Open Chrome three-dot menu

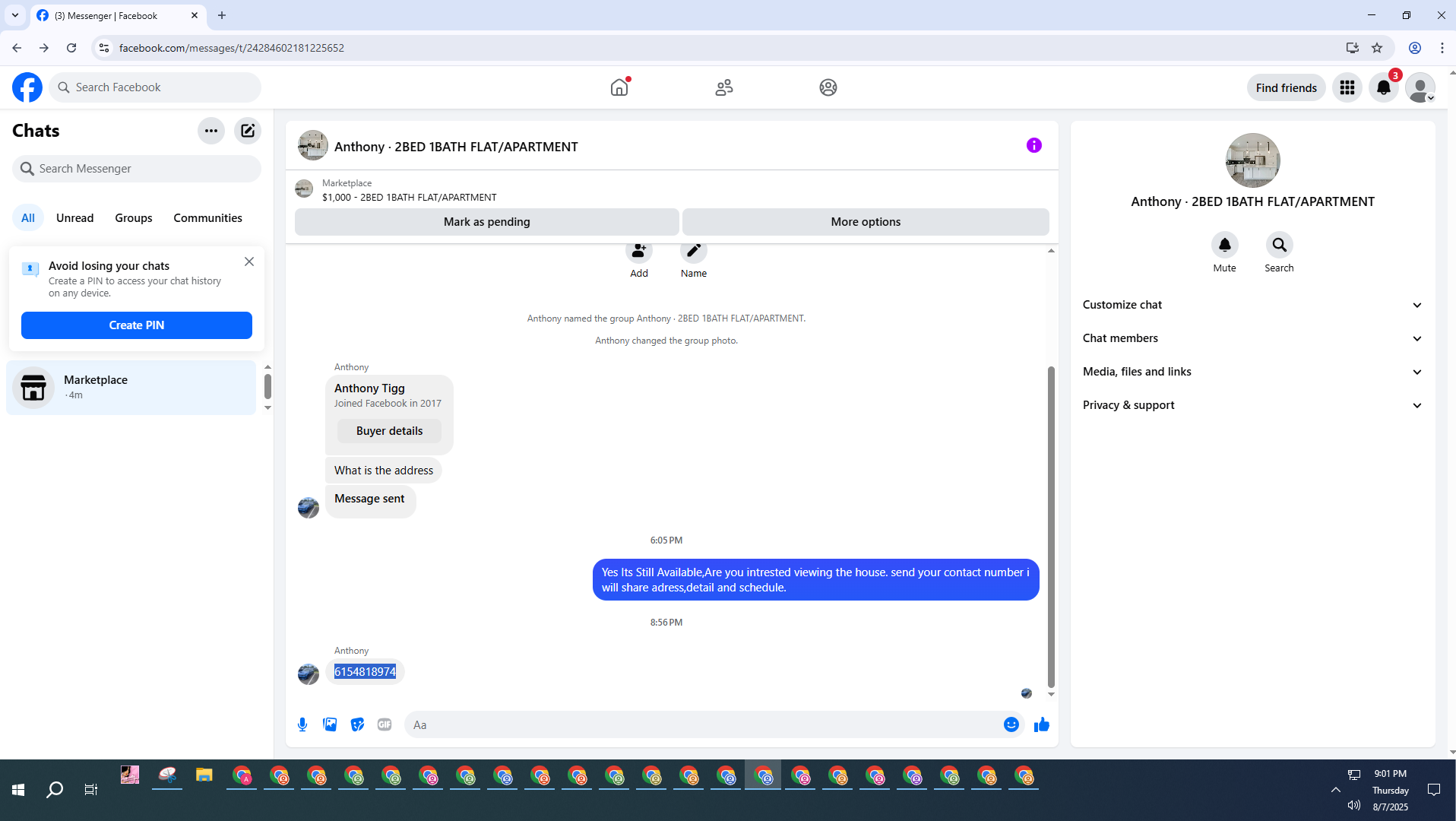[1442, 48]
